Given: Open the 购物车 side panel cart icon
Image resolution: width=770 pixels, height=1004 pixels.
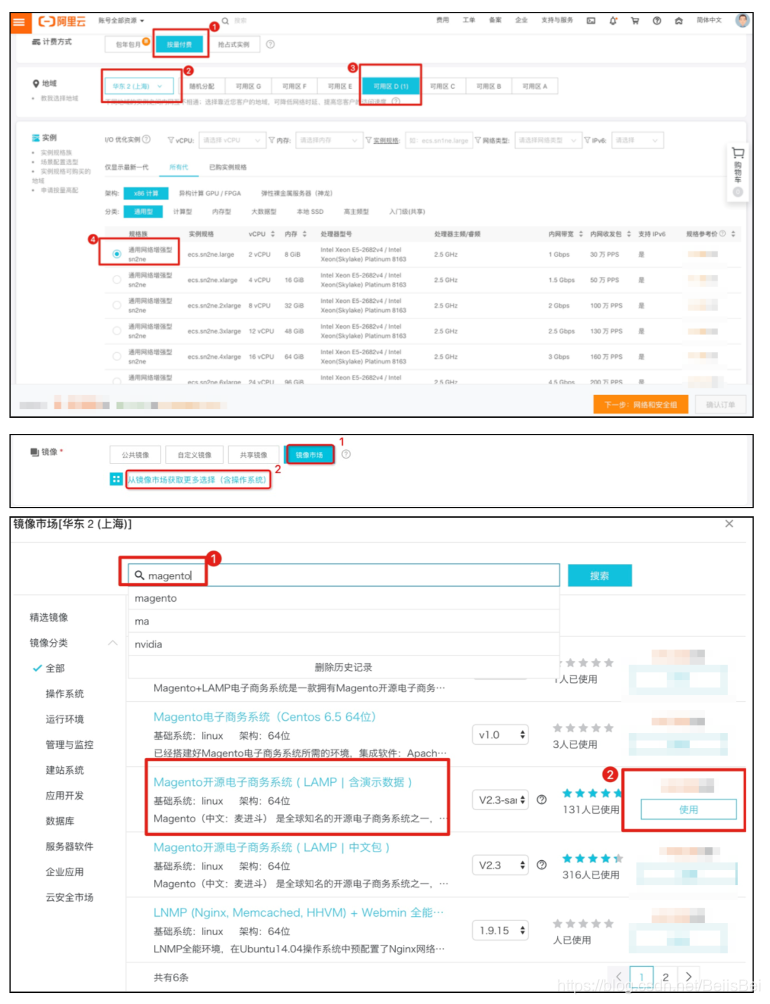Looking at the screenshot, I should pyautogui.click(x=737, y=153).
